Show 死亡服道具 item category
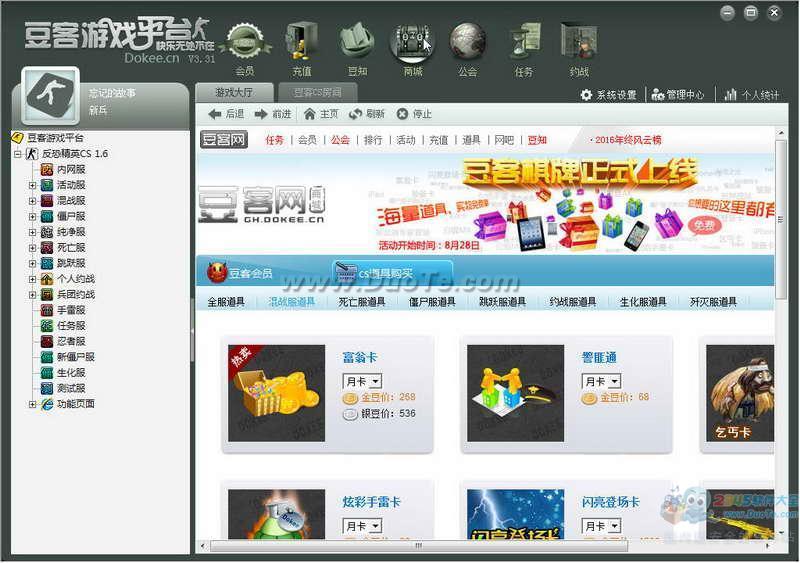Image resolution: width=800 pixels, height=563 pixels. [x=362, y=302]
